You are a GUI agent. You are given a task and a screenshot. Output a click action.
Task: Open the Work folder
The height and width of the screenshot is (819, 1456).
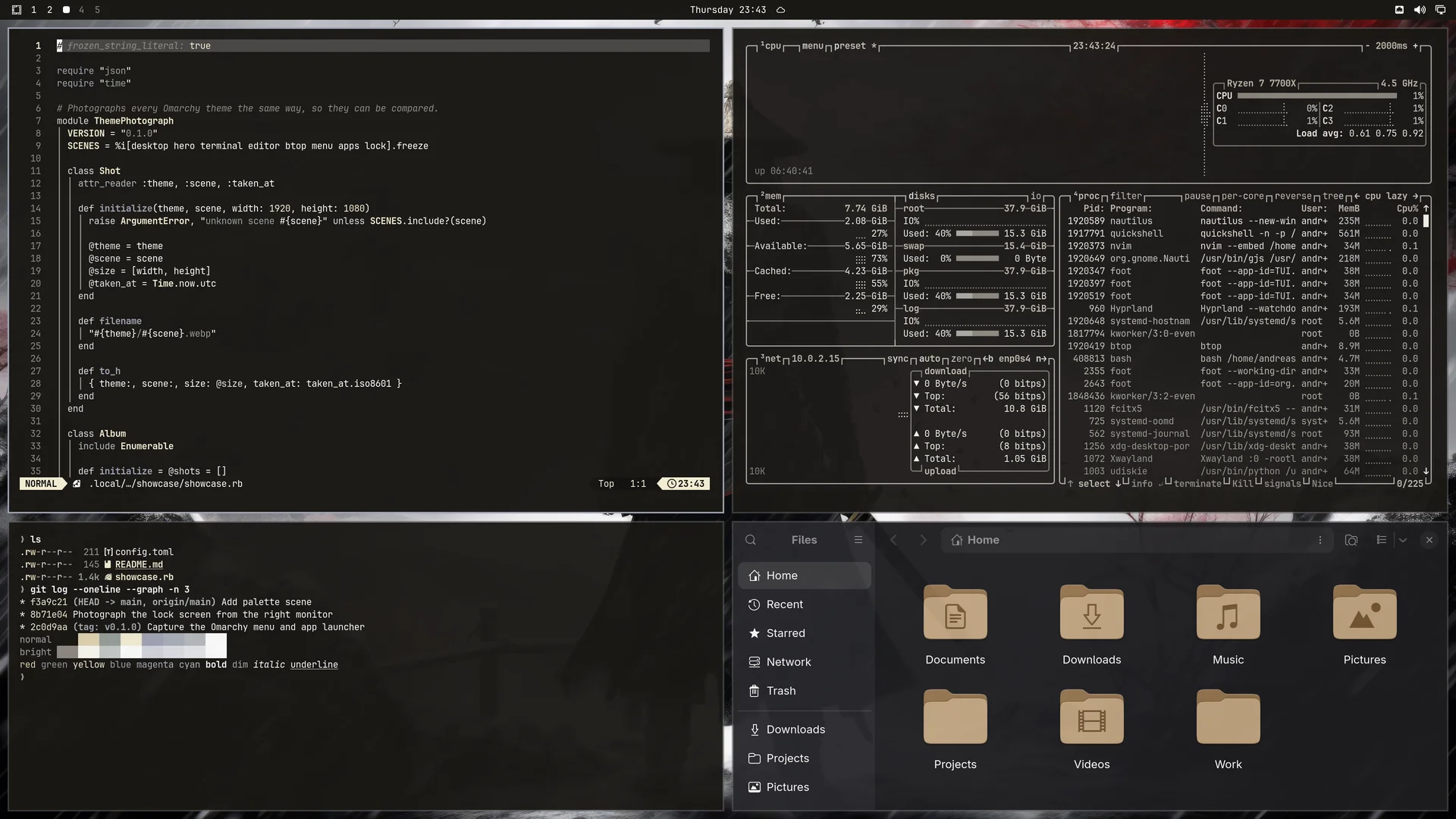pos(1228,730)
